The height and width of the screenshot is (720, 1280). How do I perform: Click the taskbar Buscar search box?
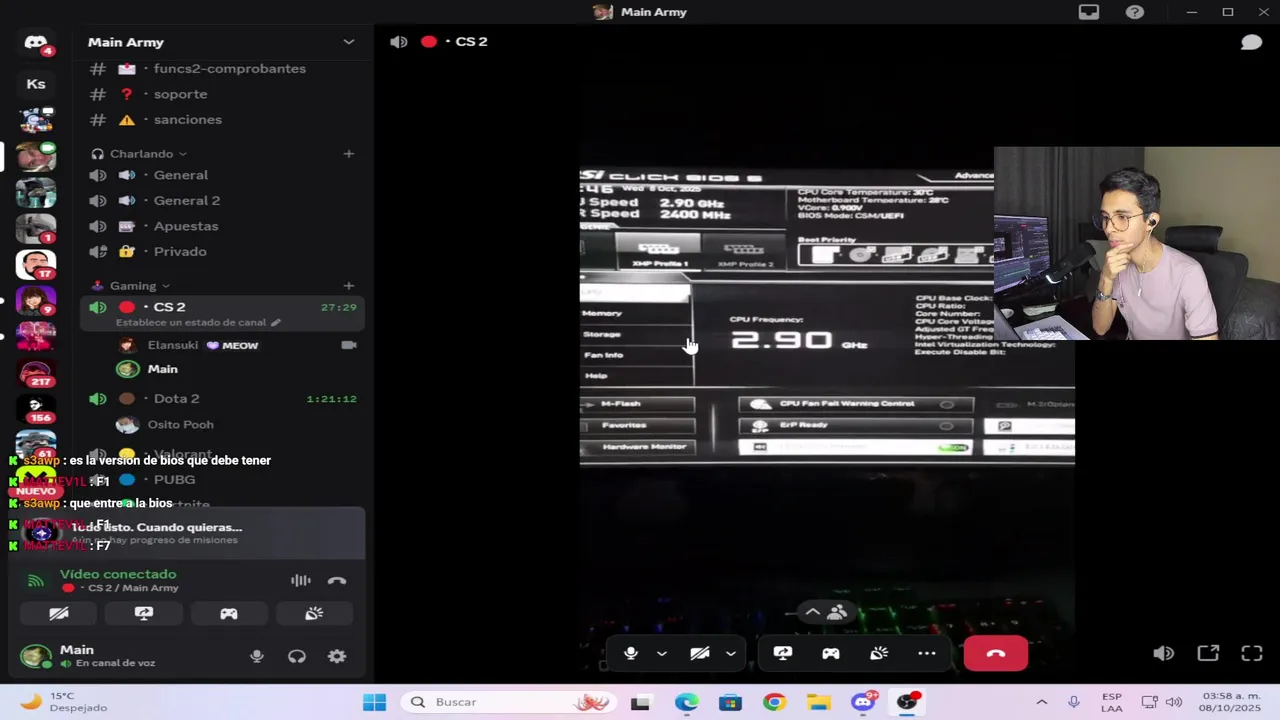(x=510, y=702)
